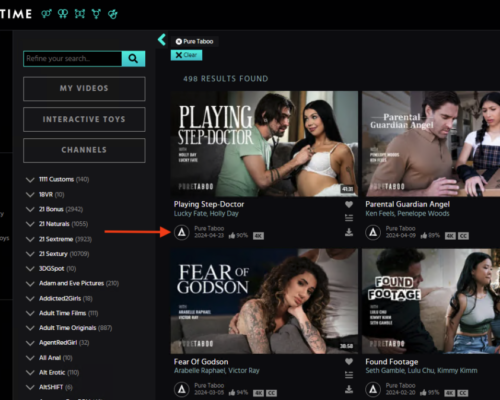
Task: Open the Playing Step-Doctor title link
Action: (209, 204)
